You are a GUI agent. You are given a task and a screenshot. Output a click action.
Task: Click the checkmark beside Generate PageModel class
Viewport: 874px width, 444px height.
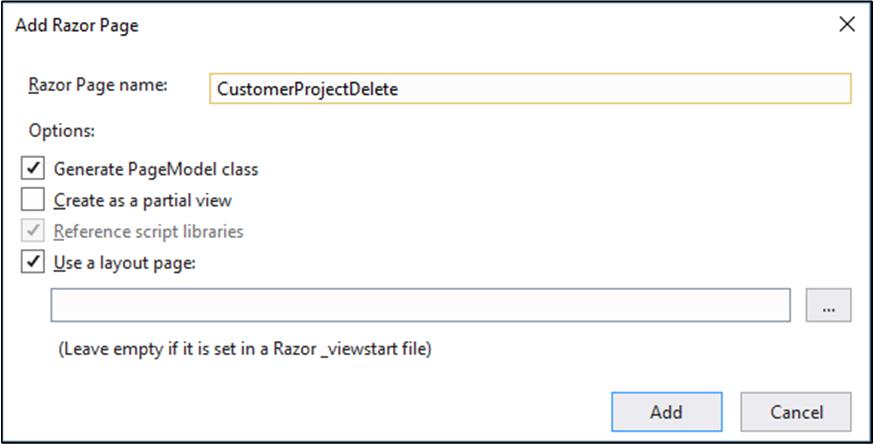click(33, 168)
